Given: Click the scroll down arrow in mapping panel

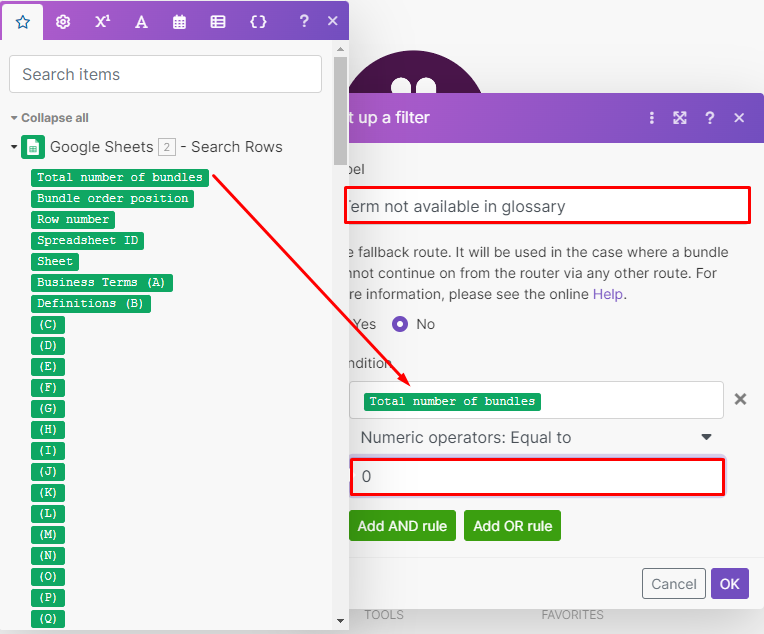Looking at the screenshot, I should [x=340, y=620].
